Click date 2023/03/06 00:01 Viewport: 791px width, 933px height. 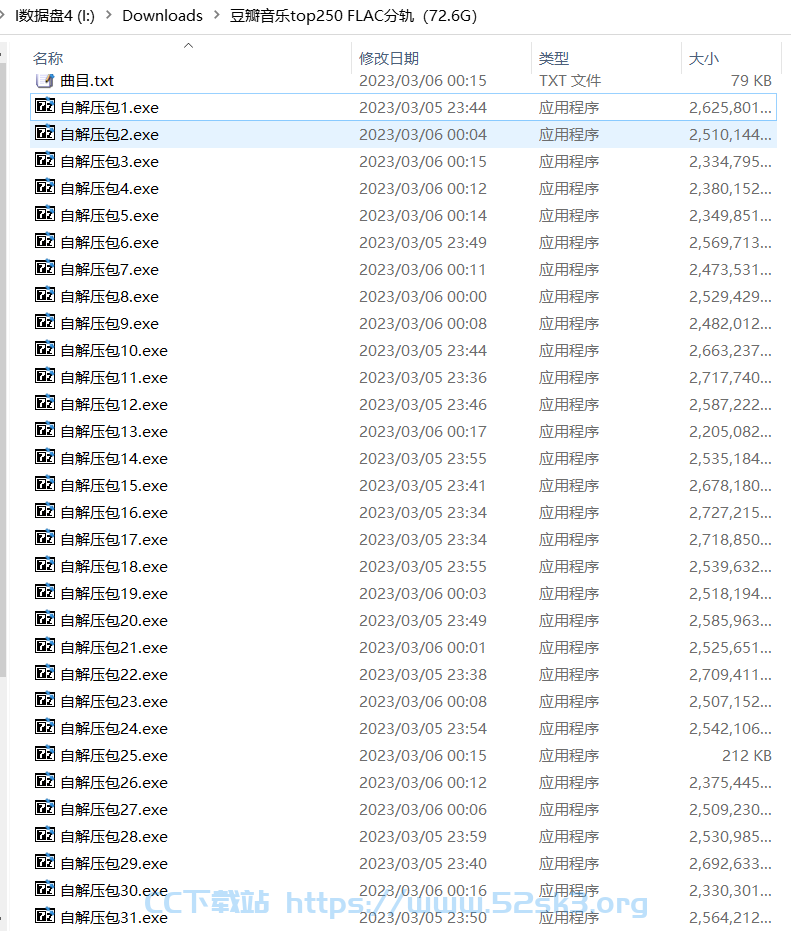[x=423, y=647]
